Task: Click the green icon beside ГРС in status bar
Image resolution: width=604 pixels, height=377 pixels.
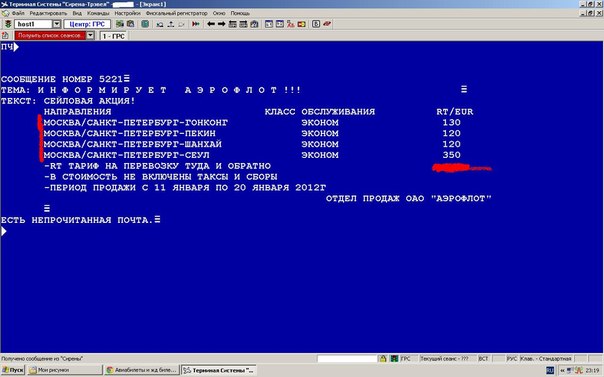Action: [x=394, y=359]
